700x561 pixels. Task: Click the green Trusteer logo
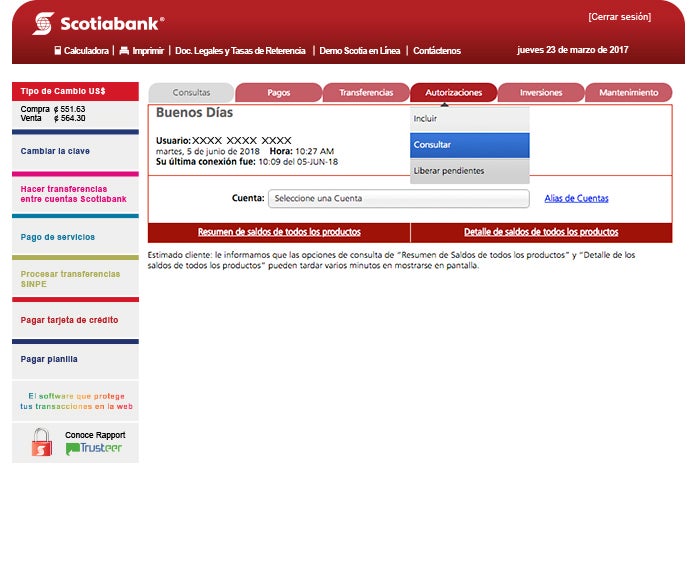point(94,448)
